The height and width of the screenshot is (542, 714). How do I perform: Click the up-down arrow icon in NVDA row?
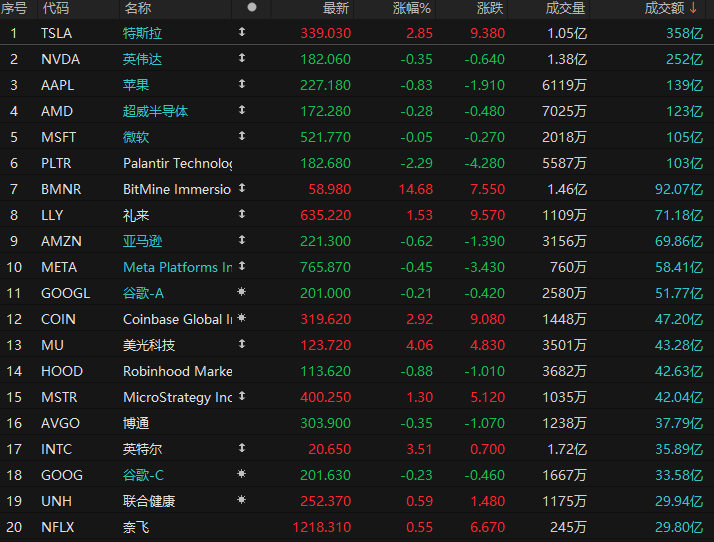[242, 58]
